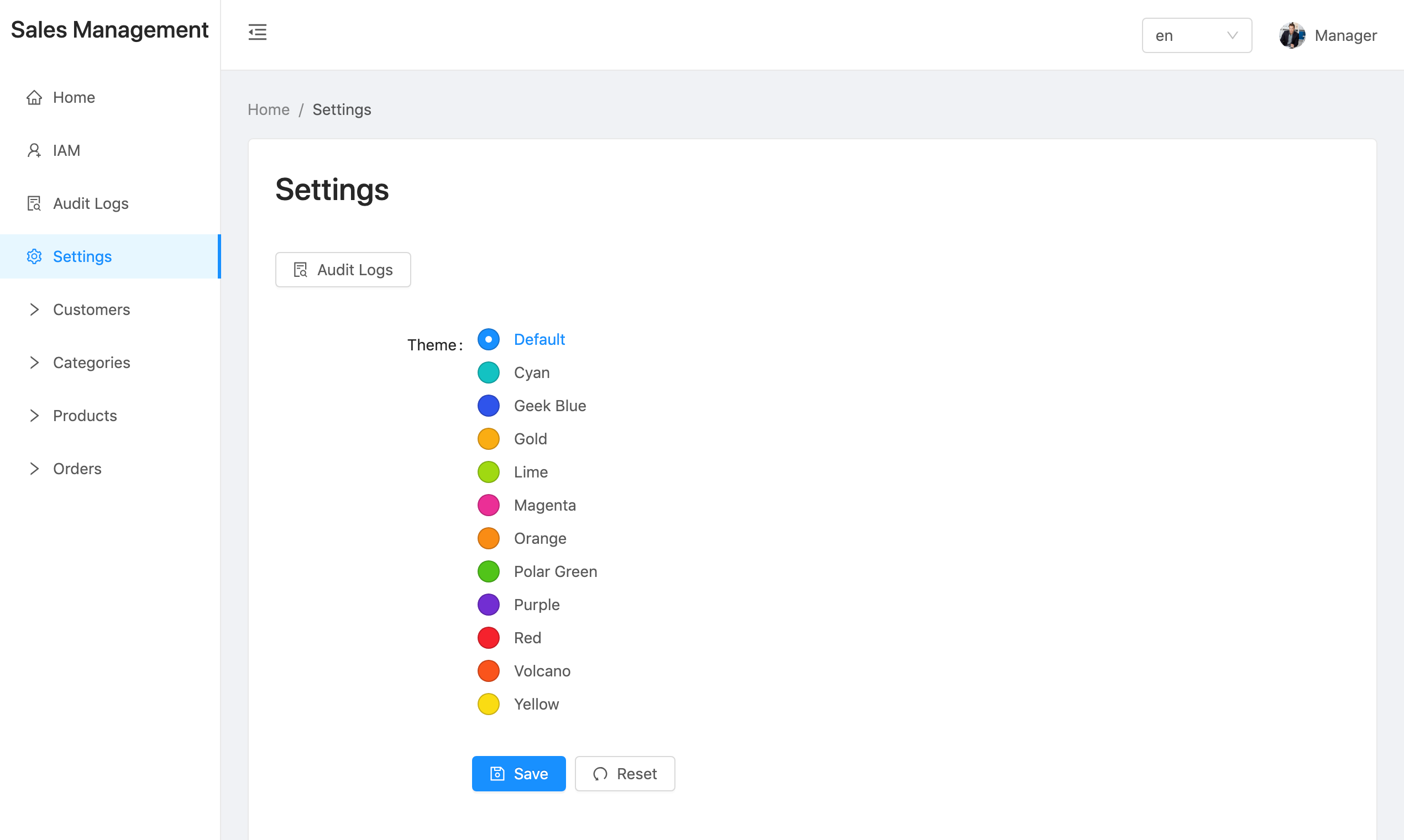1404x840 pixels.
Task: Expand the Categories sidebar item
Action: click(x=34, y=363)
